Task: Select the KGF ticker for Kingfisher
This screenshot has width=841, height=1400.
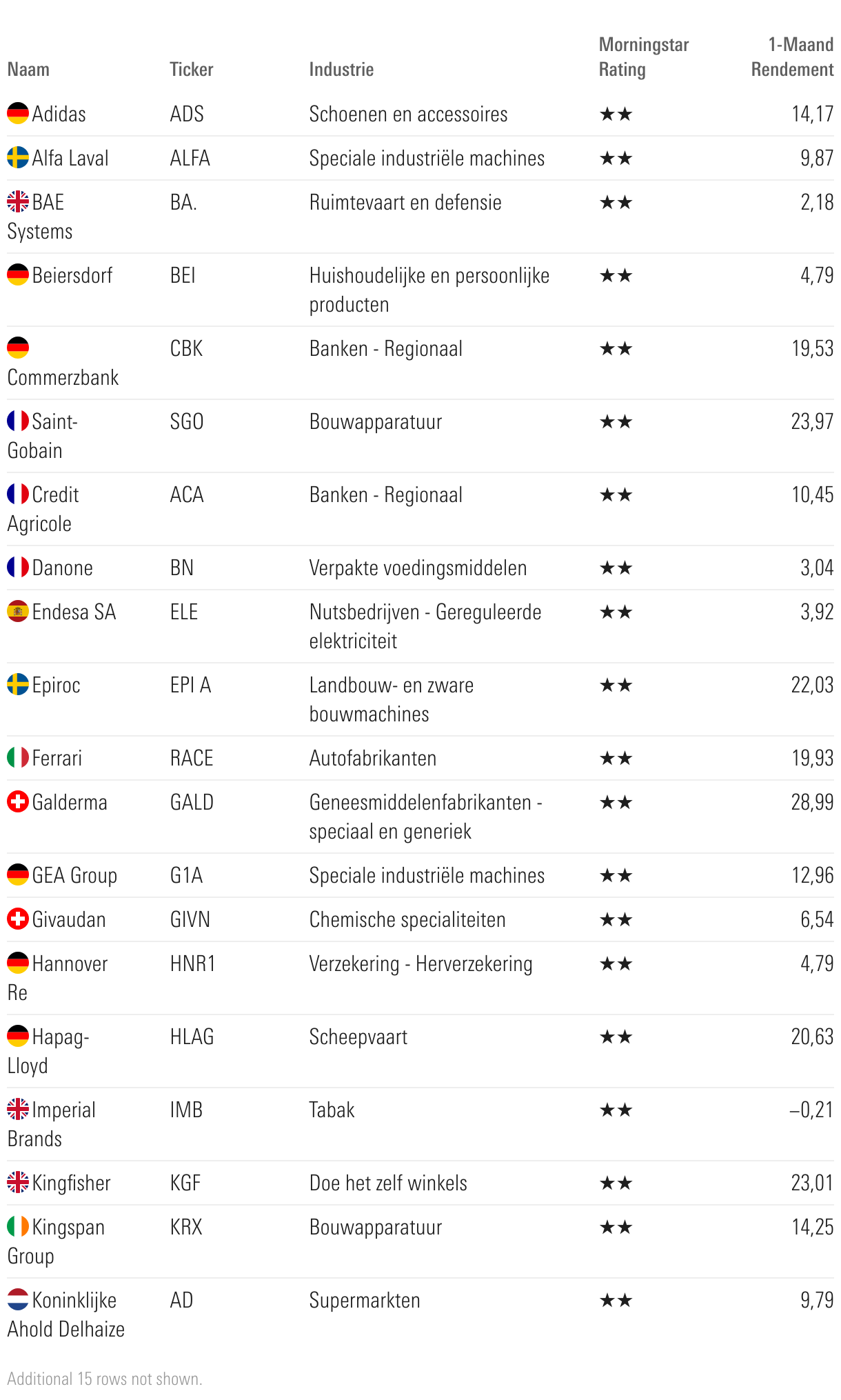Action: [x=185, y=1183]
